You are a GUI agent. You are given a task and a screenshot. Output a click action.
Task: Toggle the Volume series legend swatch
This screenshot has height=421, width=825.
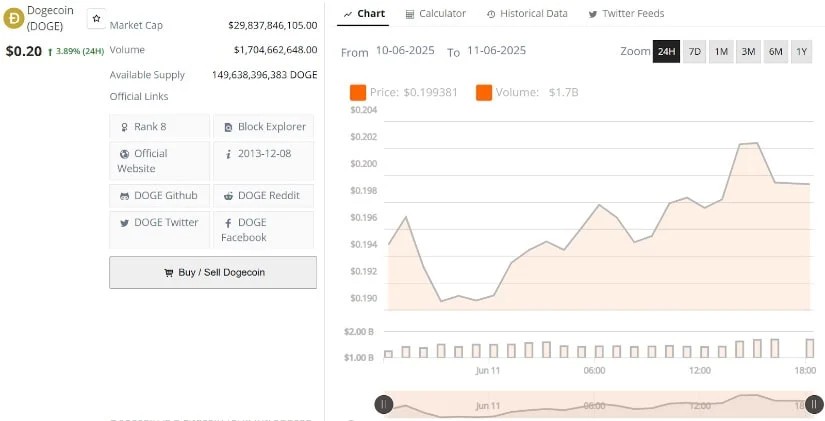484,93
